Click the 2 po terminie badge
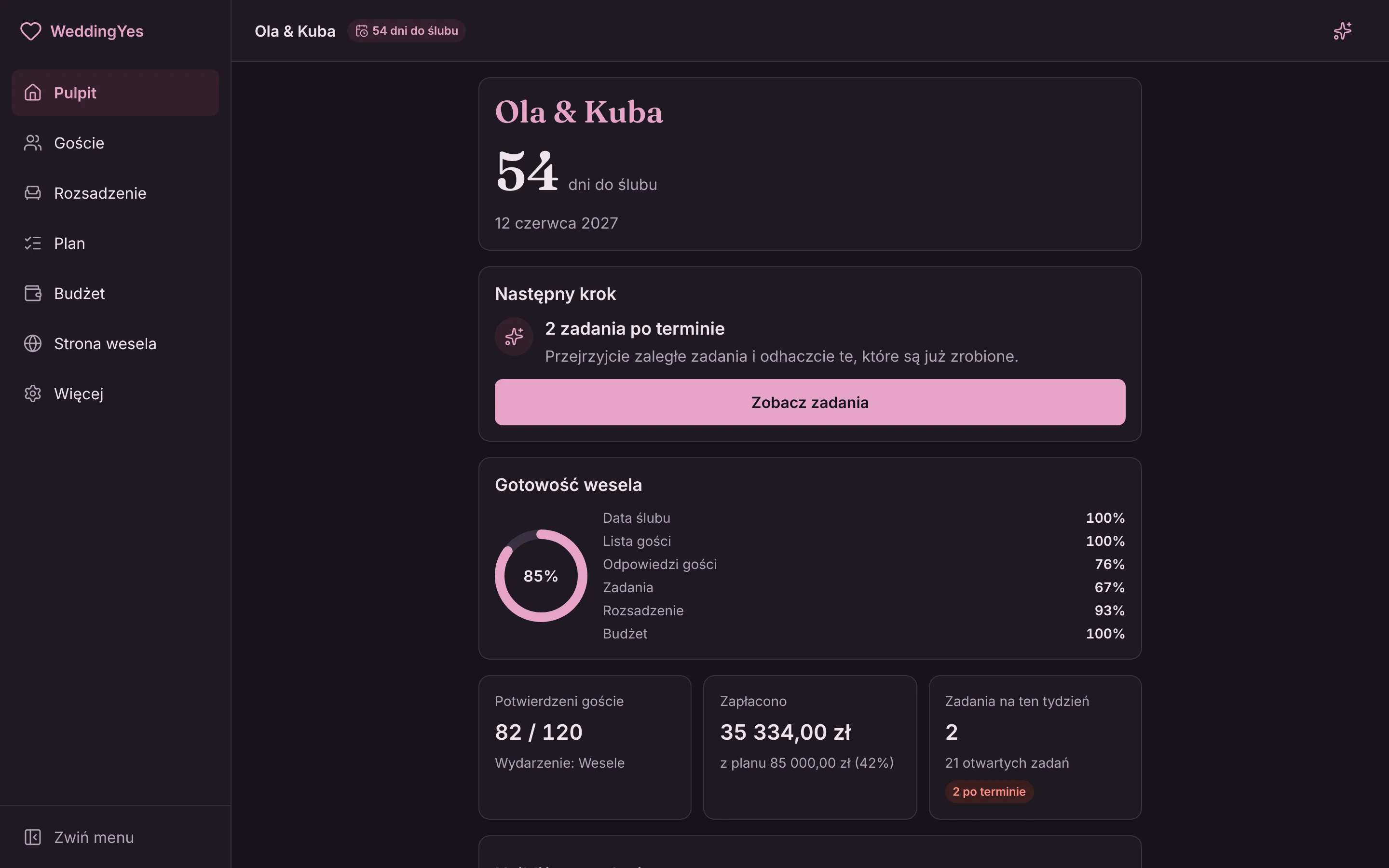The width and height of the screenshot is (1389, 868). (989, 792)
